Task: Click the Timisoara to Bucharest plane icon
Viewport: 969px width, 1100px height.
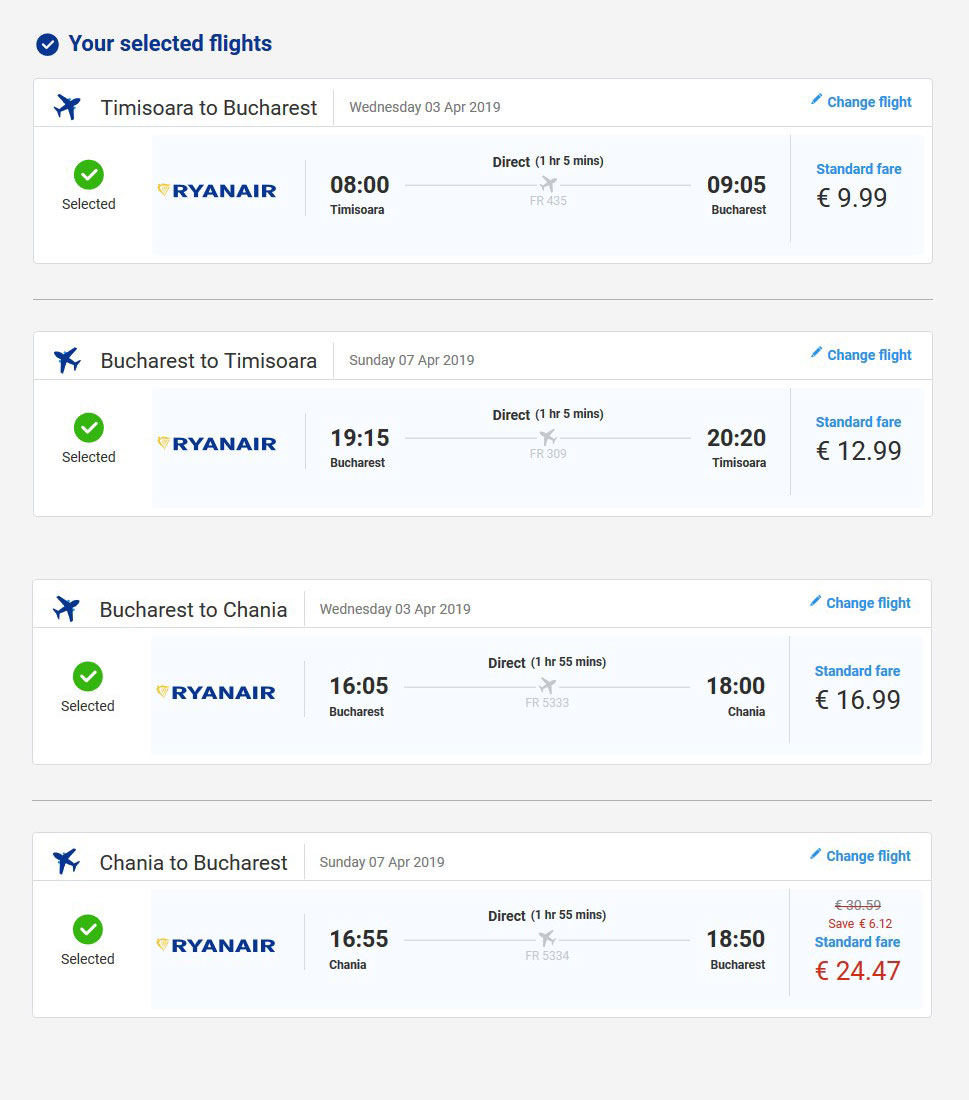Action: click(x=67, y=107)
